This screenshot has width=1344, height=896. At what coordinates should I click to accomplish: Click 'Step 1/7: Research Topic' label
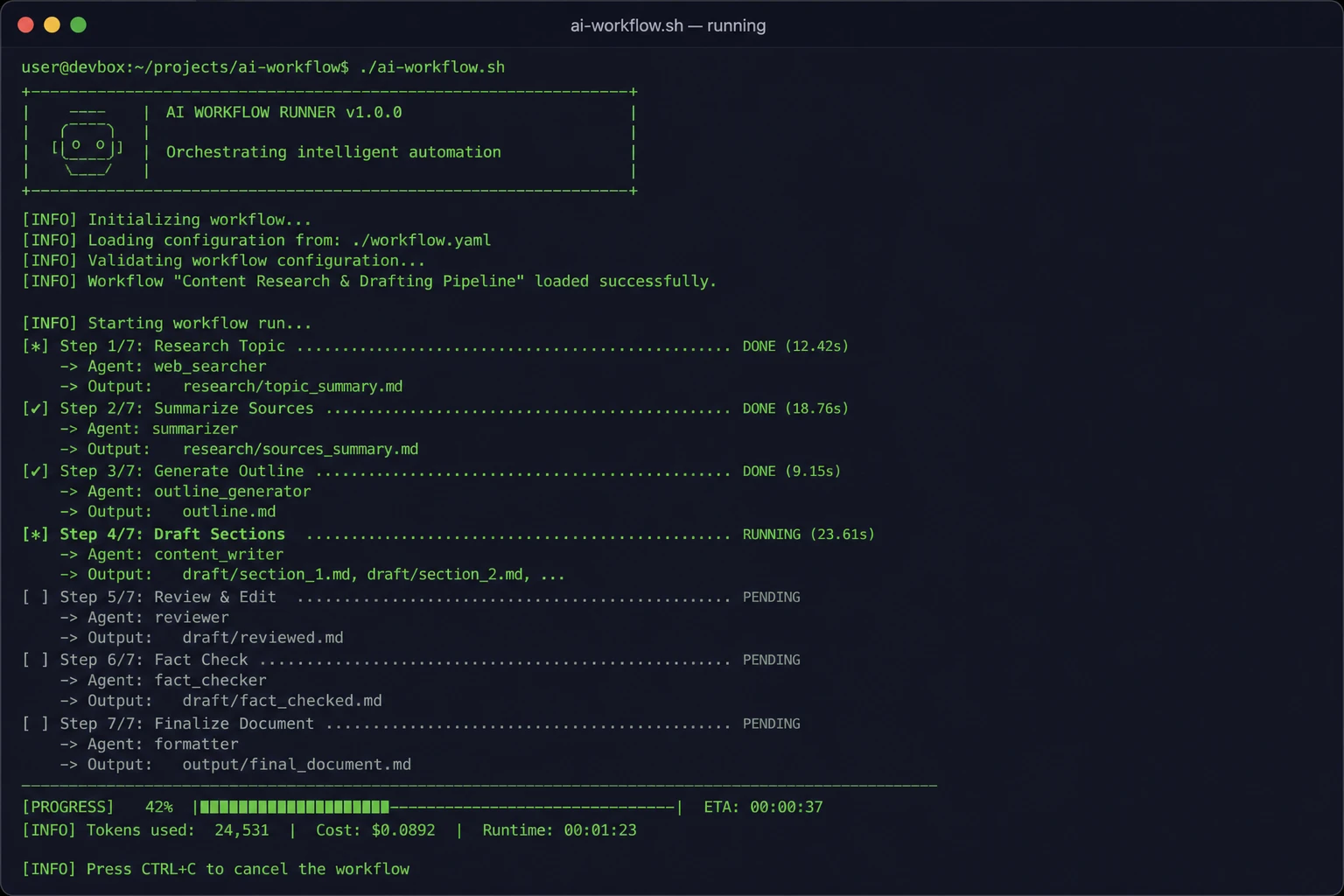[172, 346]
